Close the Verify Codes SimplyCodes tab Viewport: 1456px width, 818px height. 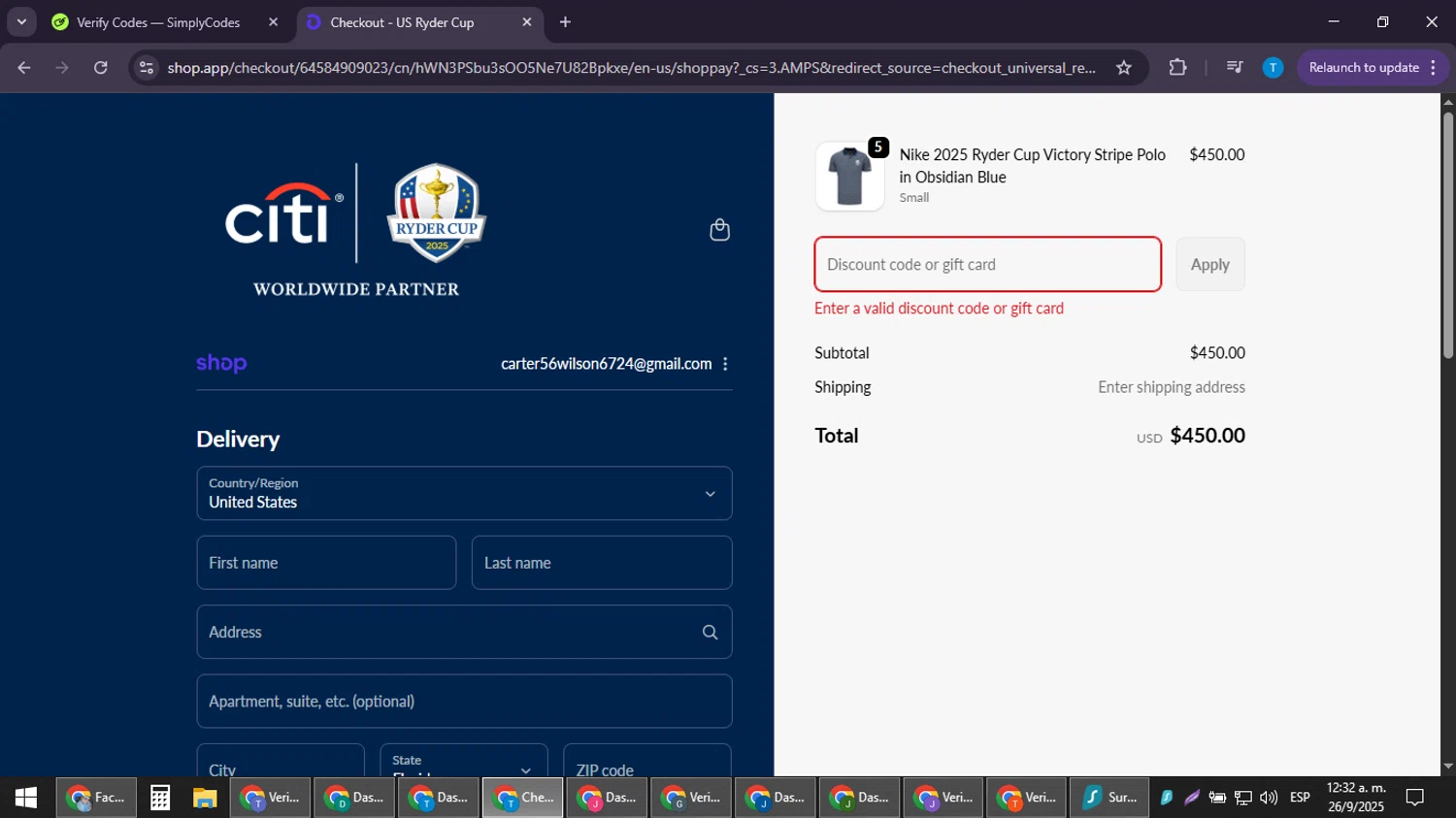[x=273, y=22]
